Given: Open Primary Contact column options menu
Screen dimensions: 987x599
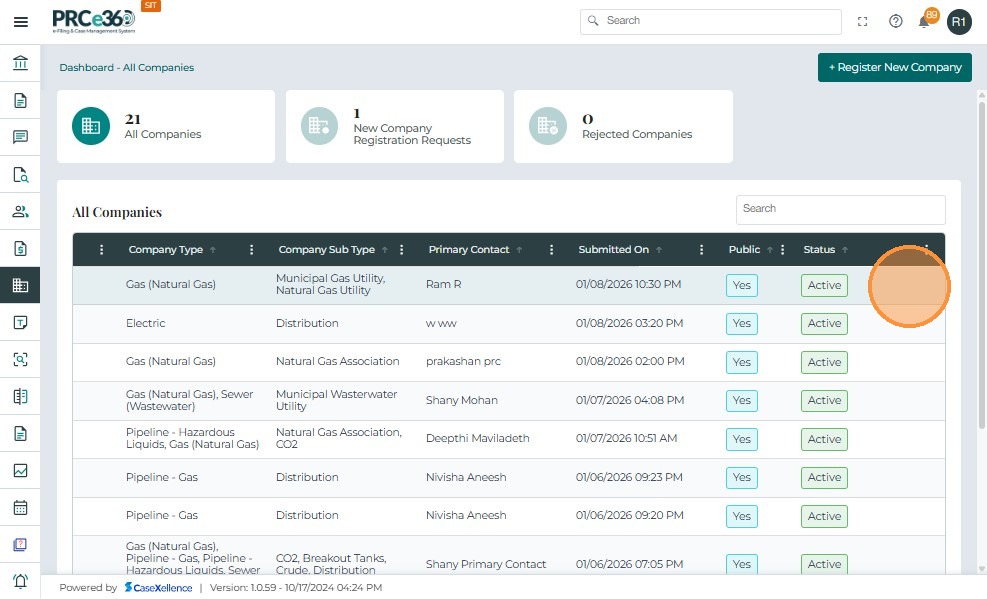Looking at the screenshot, I should click(x=552, y=250).
